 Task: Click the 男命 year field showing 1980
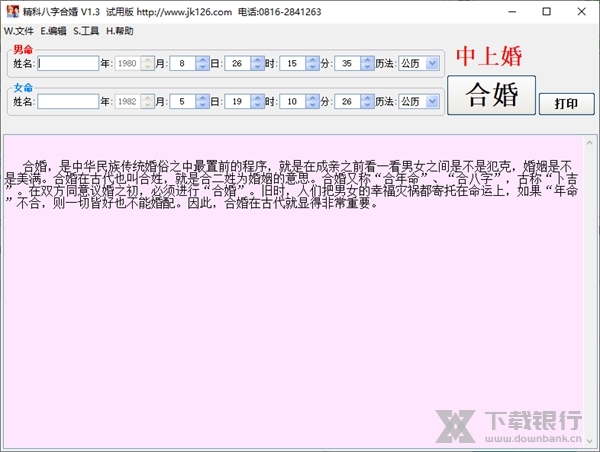tap(127, 63)
